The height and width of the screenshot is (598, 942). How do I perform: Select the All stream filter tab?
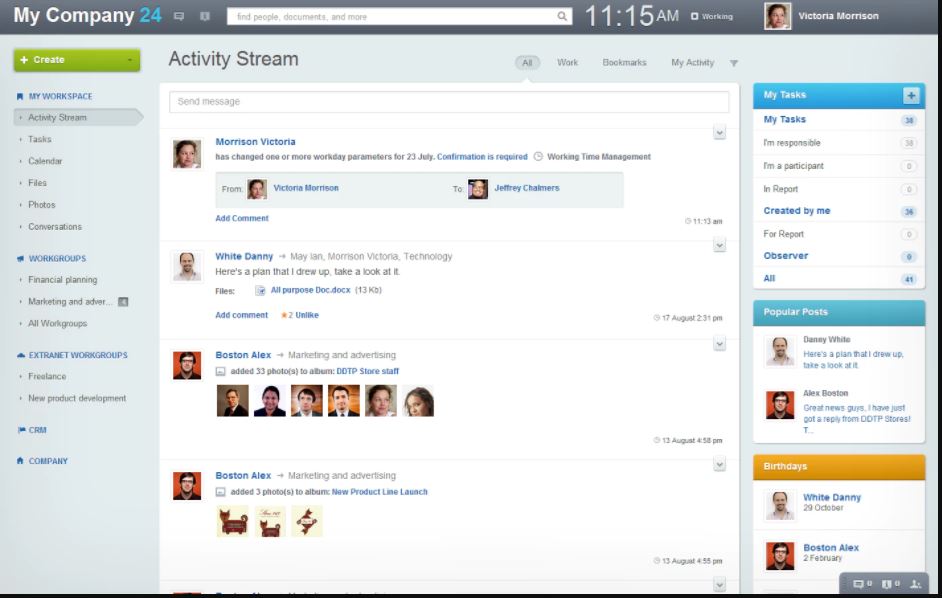pyautogui.click(x=527, y=63)
